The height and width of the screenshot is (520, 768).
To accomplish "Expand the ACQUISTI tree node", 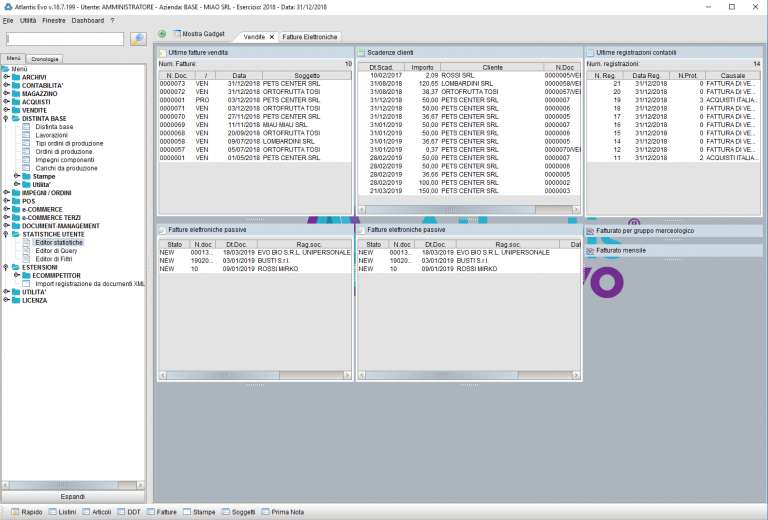I will click(6, 102).
